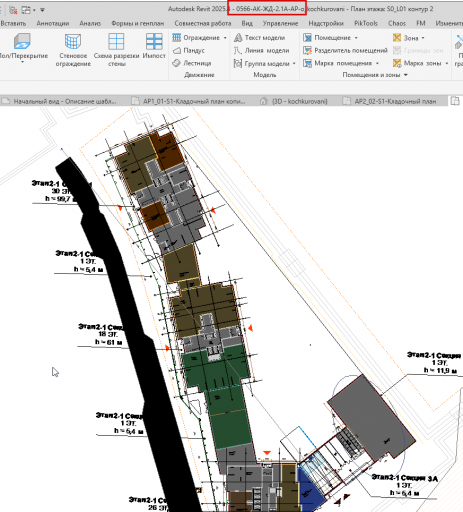The height and width of the screenshot is (512, 463).
Task: Choose the Лестница stair tool
Action: [x=192, y=63]
